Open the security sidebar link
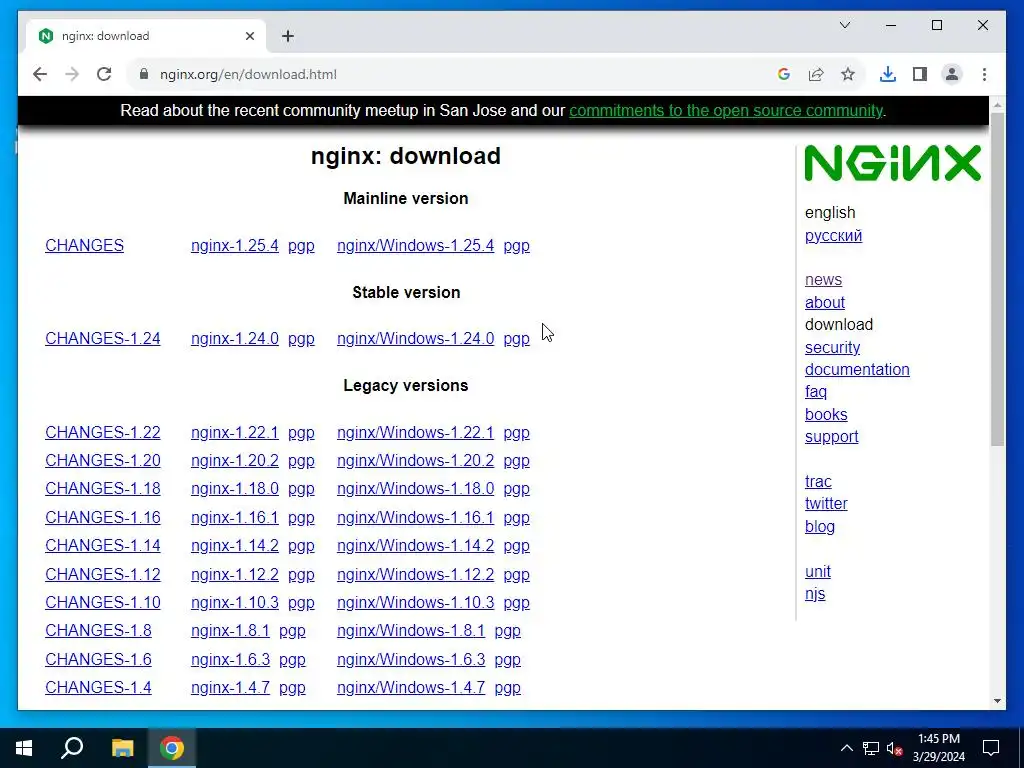1024x768 pixels. click(x=832, y=347)
